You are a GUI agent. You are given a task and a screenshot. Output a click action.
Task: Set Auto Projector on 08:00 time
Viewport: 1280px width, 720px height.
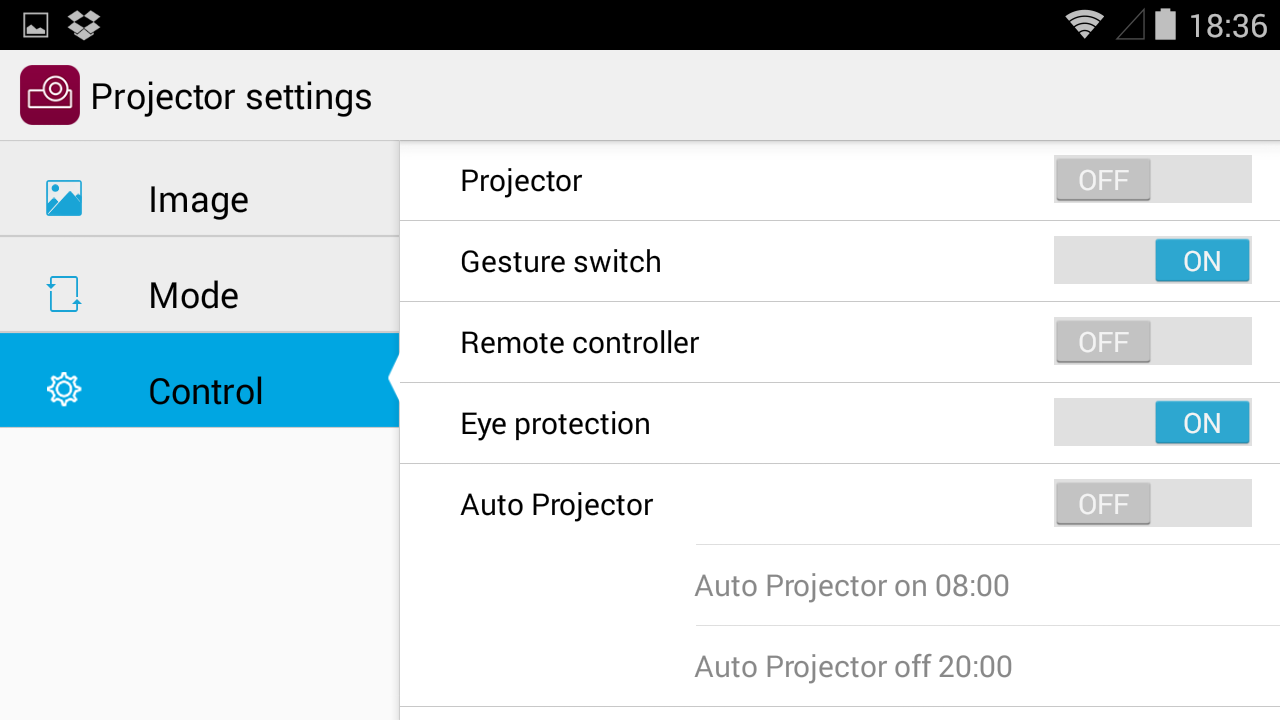coord(988,585)
